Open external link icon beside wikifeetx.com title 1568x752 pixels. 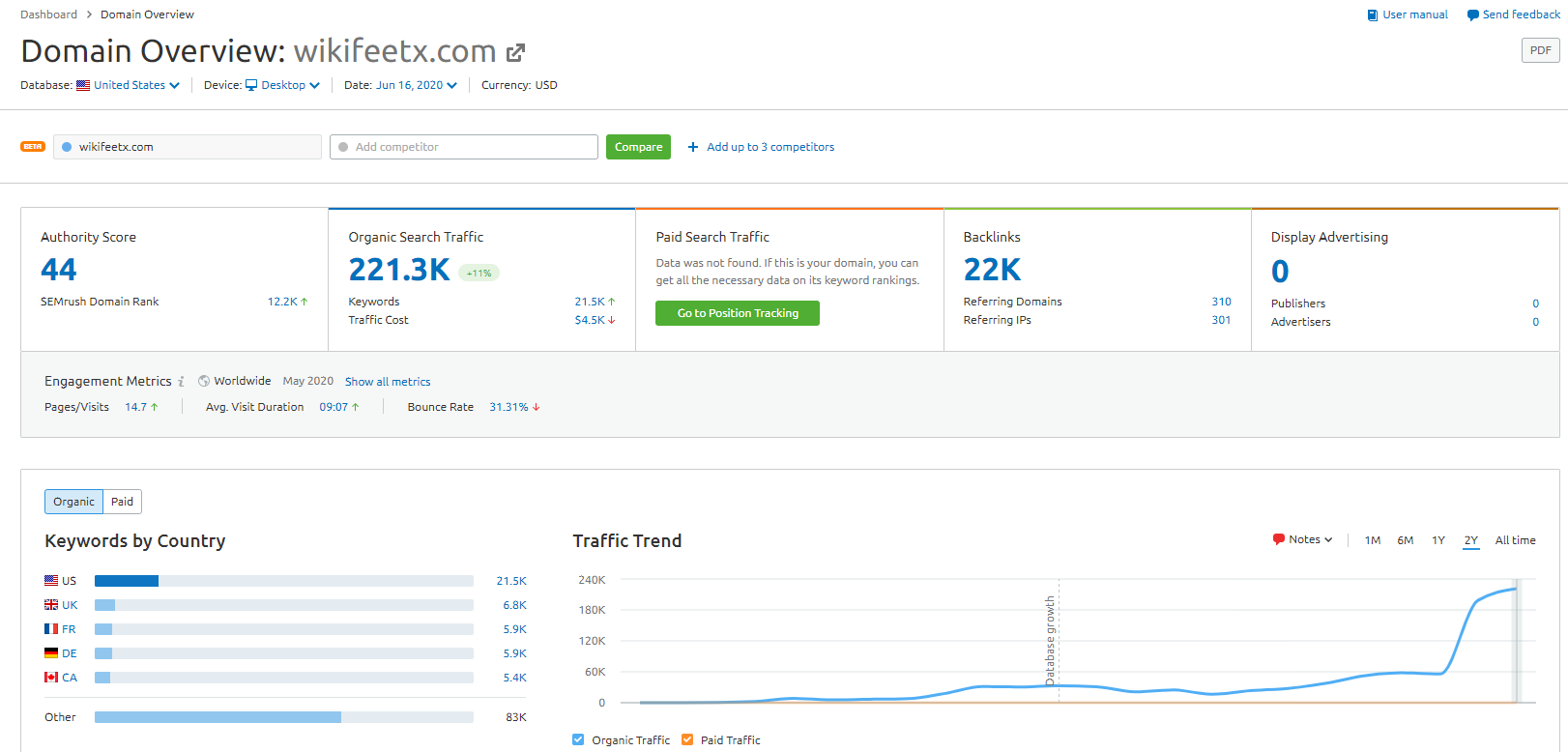(x=516, y=52)
